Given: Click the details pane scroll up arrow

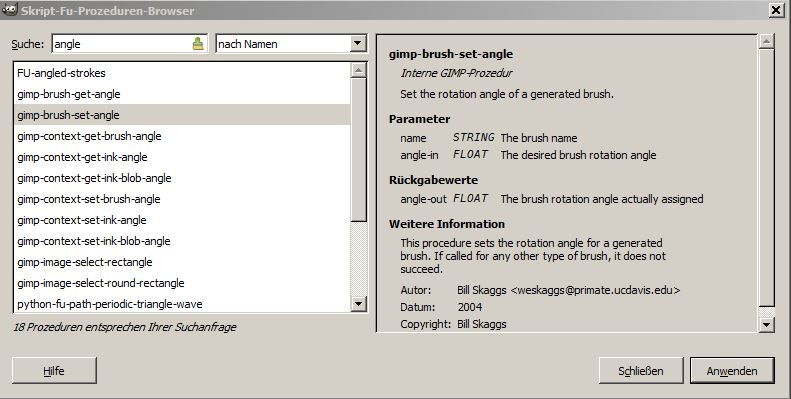Looking at the screenshot, I should 766,41.
